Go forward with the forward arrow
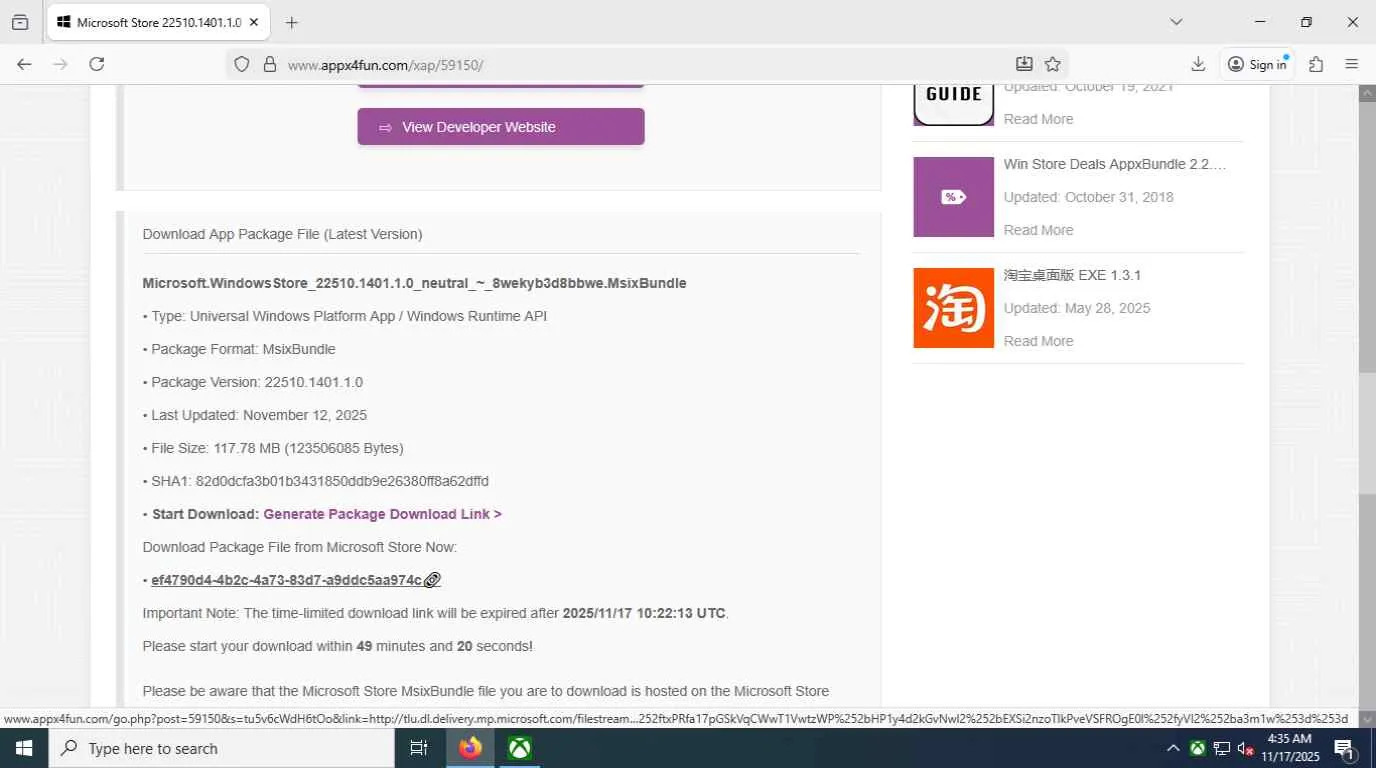Screen dimensions: 1376x768 click(x=60, y=64)
